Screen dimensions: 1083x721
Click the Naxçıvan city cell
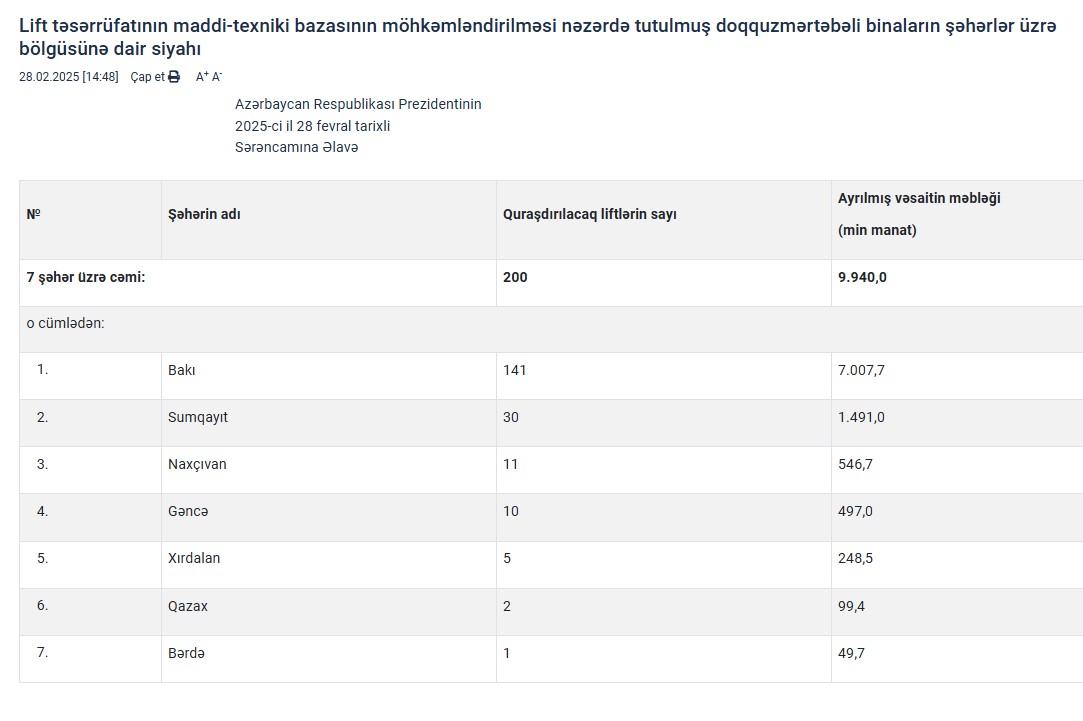point(198,464)
